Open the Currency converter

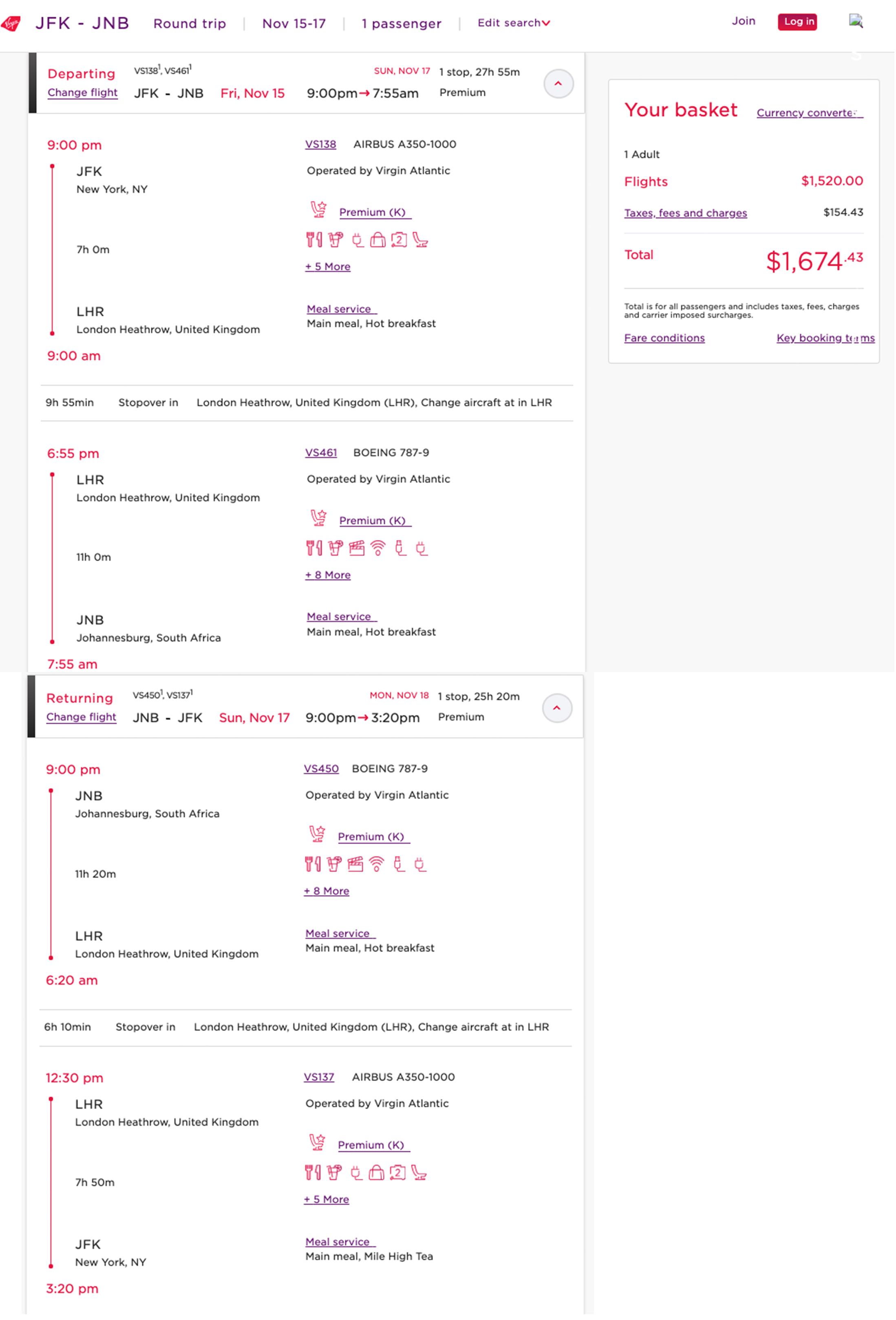[808, 113]
